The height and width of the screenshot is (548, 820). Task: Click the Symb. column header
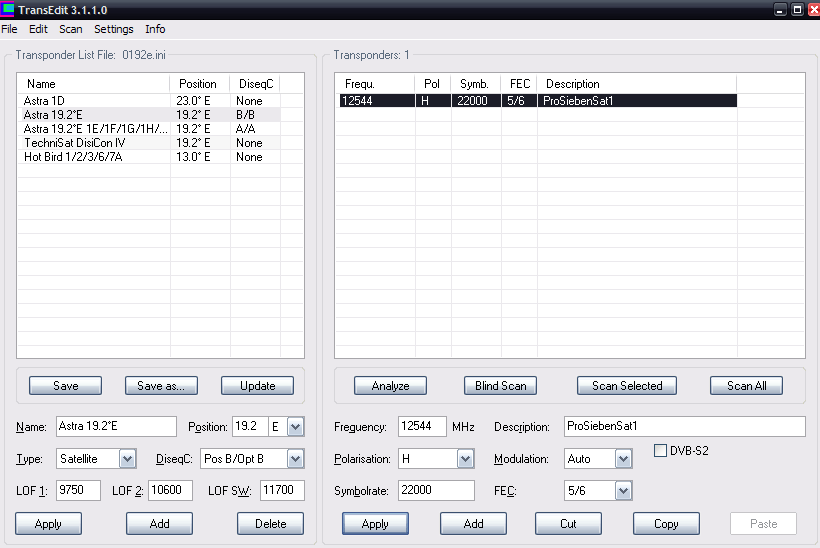(x=476, y=84)
